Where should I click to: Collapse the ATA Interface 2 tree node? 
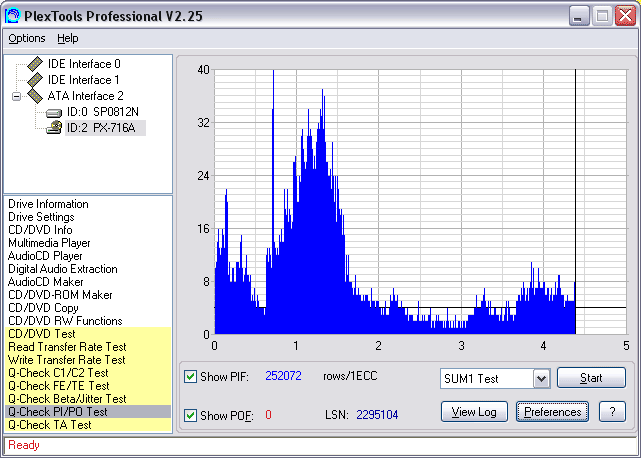[16, 97]
